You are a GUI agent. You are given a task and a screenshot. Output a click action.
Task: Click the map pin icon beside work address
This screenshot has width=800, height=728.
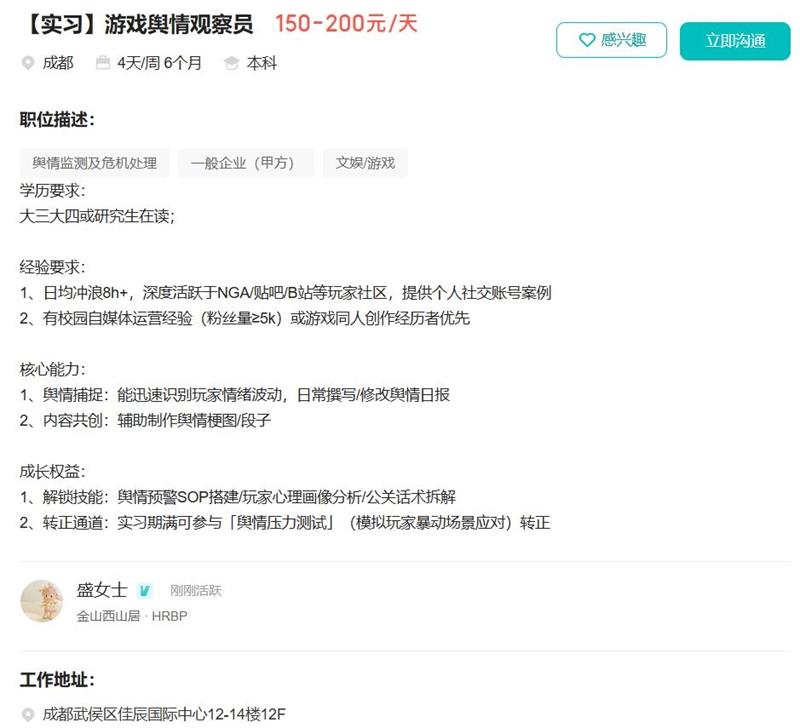click(28, 714)
